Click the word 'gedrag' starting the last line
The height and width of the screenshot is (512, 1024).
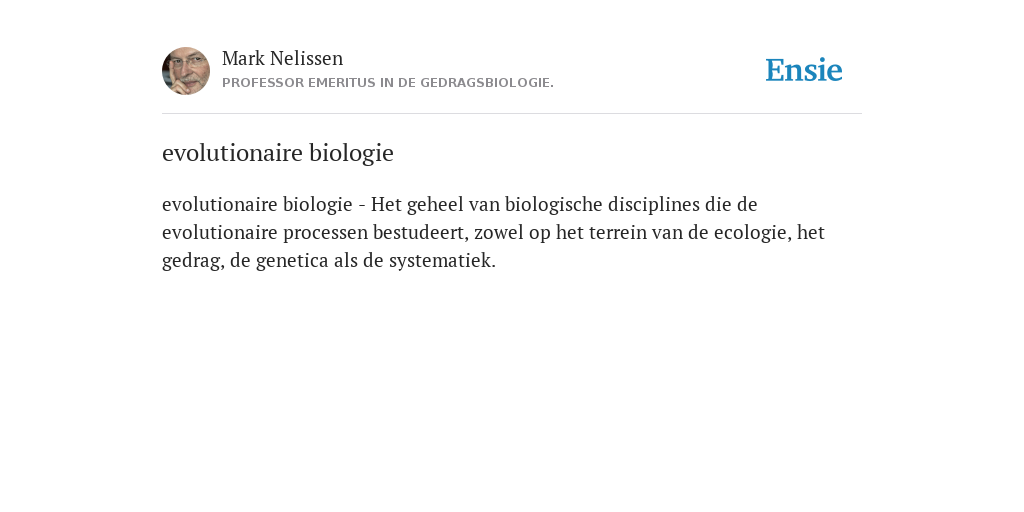(x=190, y=261)
